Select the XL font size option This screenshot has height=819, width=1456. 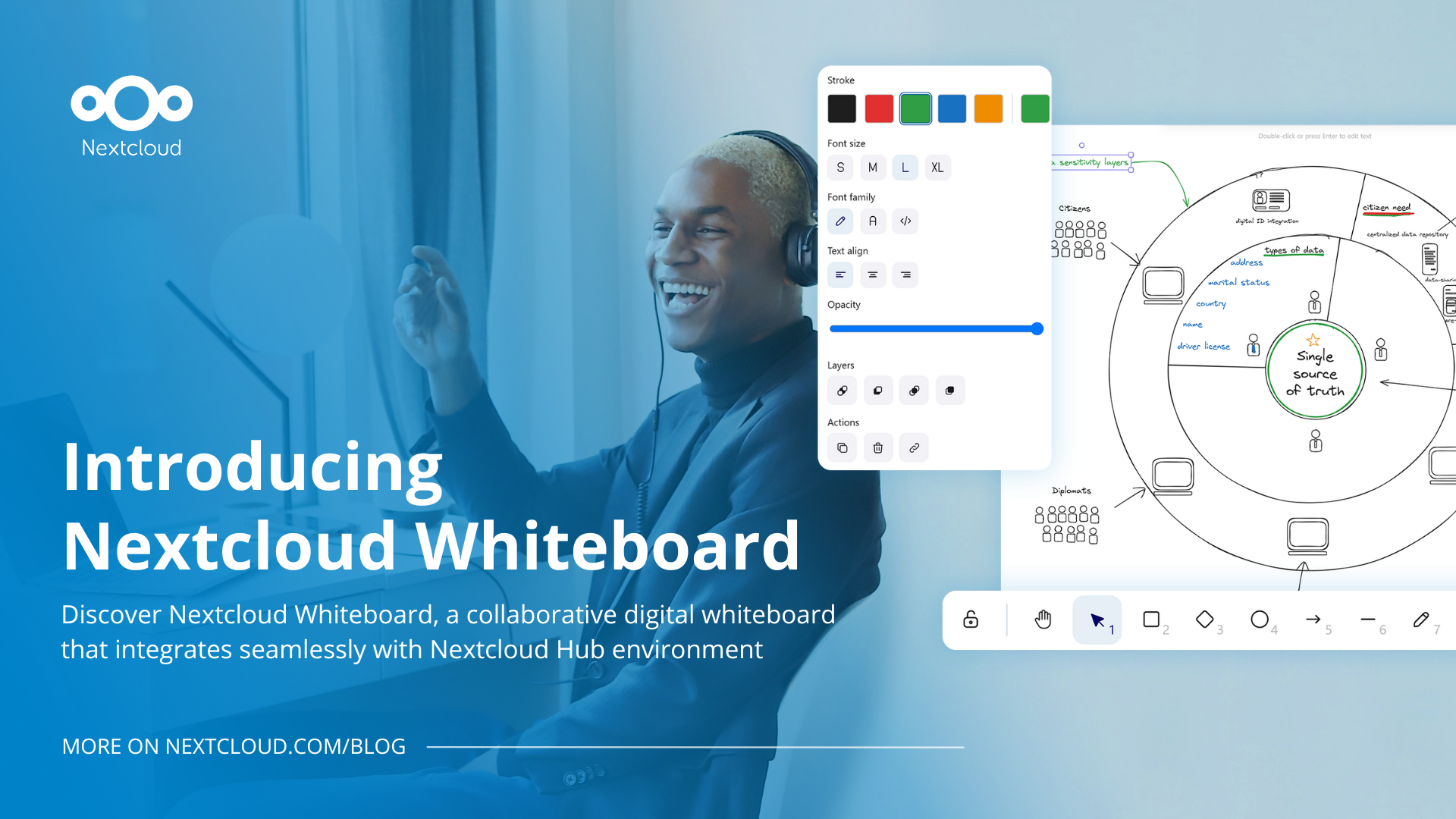click(x=937, y=168)
